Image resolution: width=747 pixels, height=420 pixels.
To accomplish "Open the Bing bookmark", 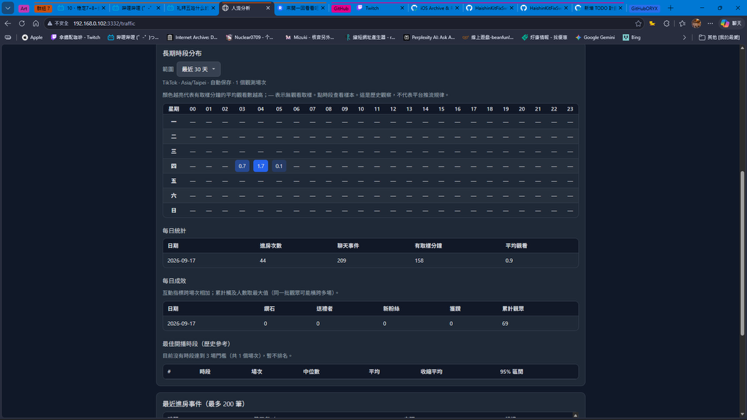I will point(632,37).
